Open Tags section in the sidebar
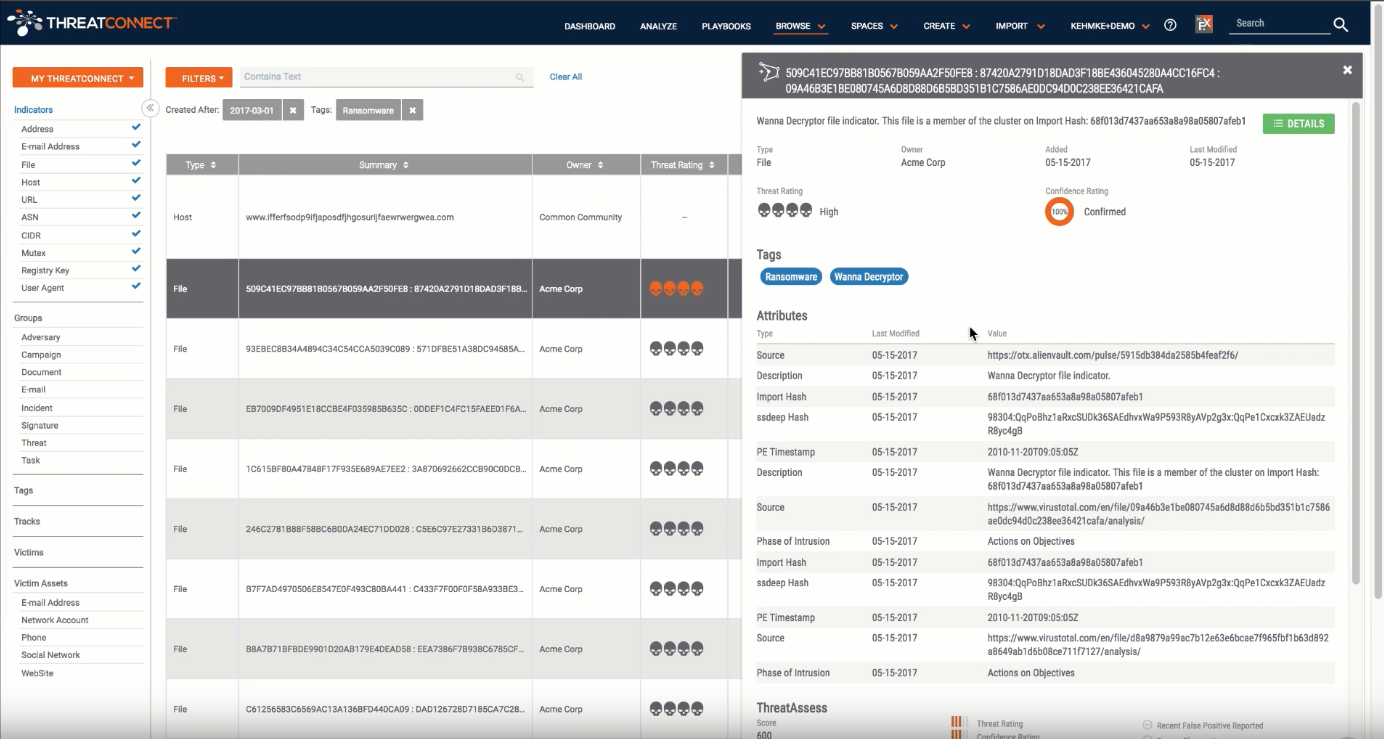Viewport: 1384px width, 739px height. point(24,491)
